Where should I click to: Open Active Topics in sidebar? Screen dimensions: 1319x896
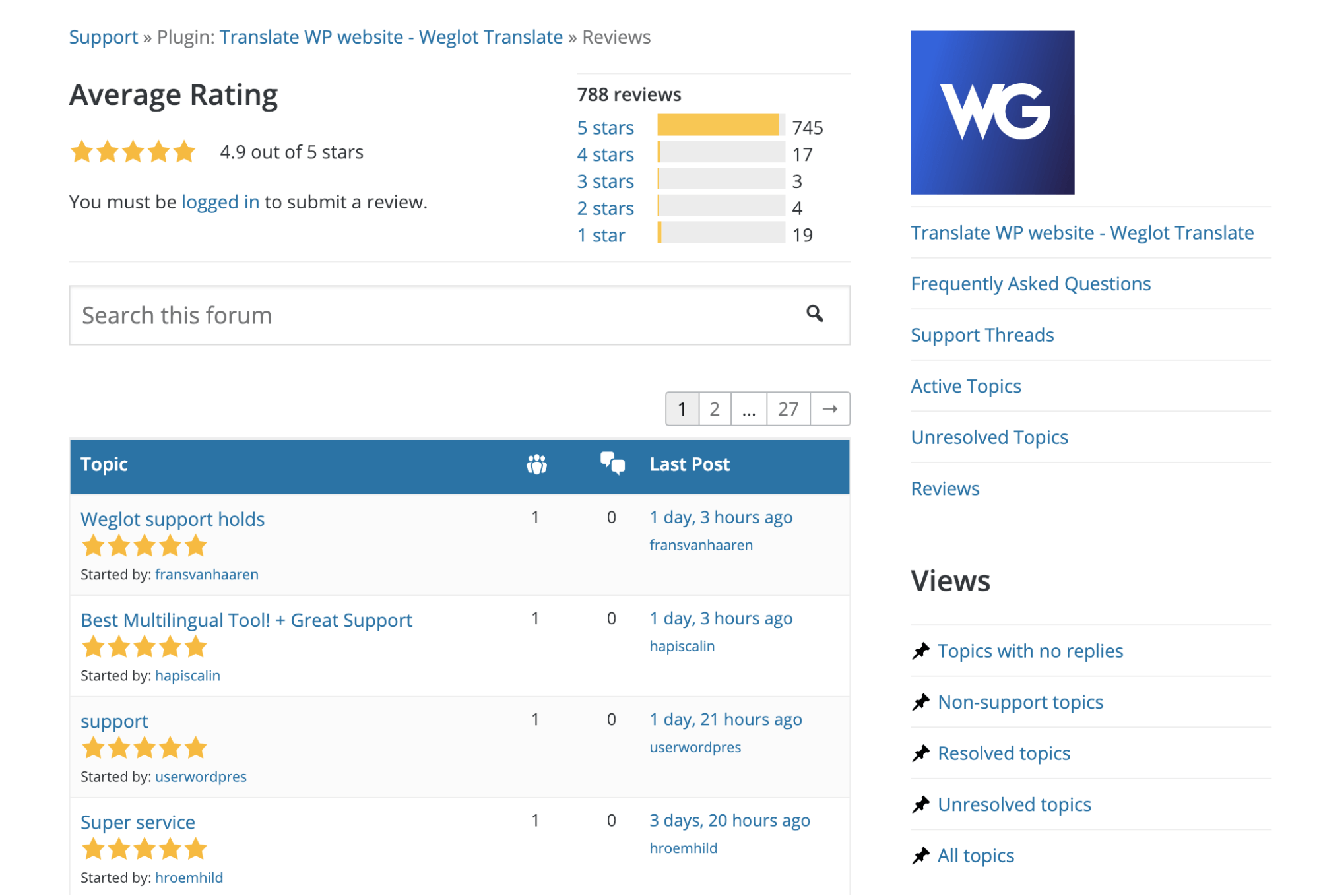(965, 386)
